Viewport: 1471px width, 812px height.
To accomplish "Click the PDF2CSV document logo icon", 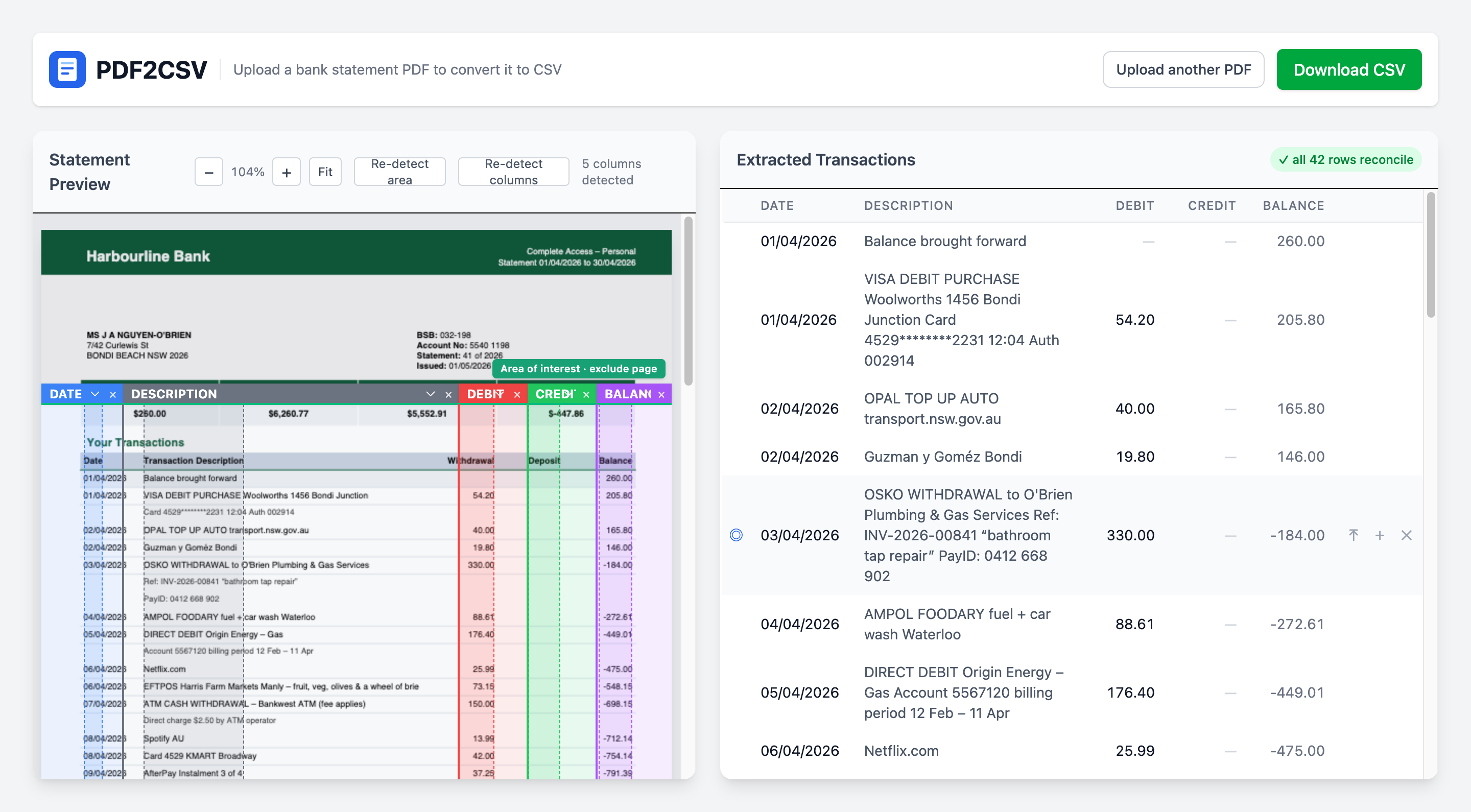I will pos(67,69).
